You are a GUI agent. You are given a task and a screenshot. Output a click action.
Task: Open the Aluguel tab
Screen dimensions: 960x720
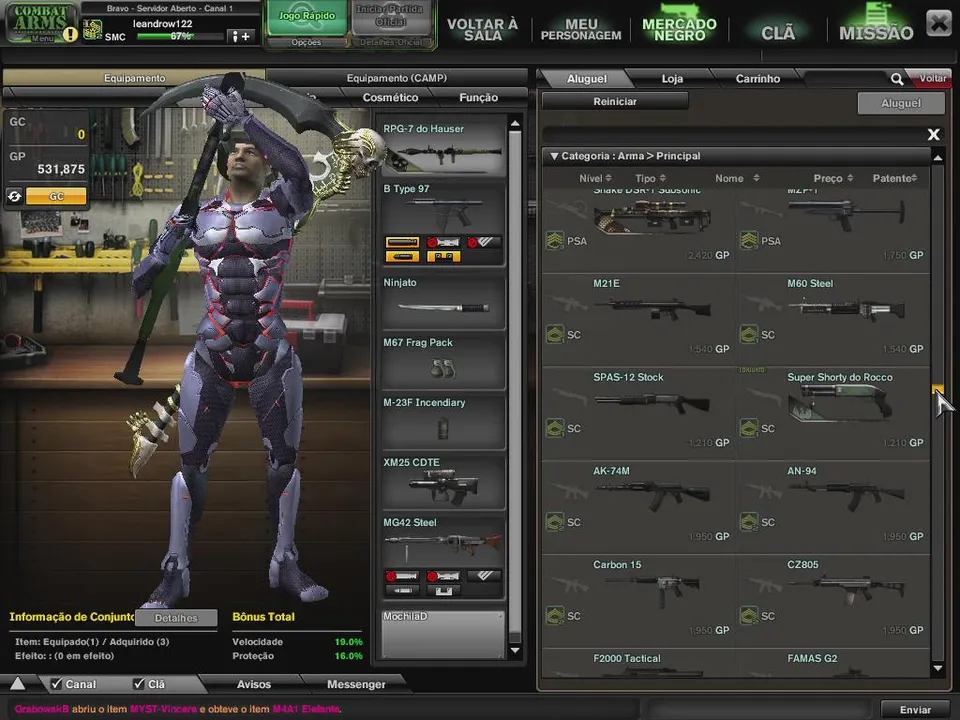pyautogui.click(x=587, y=78)
